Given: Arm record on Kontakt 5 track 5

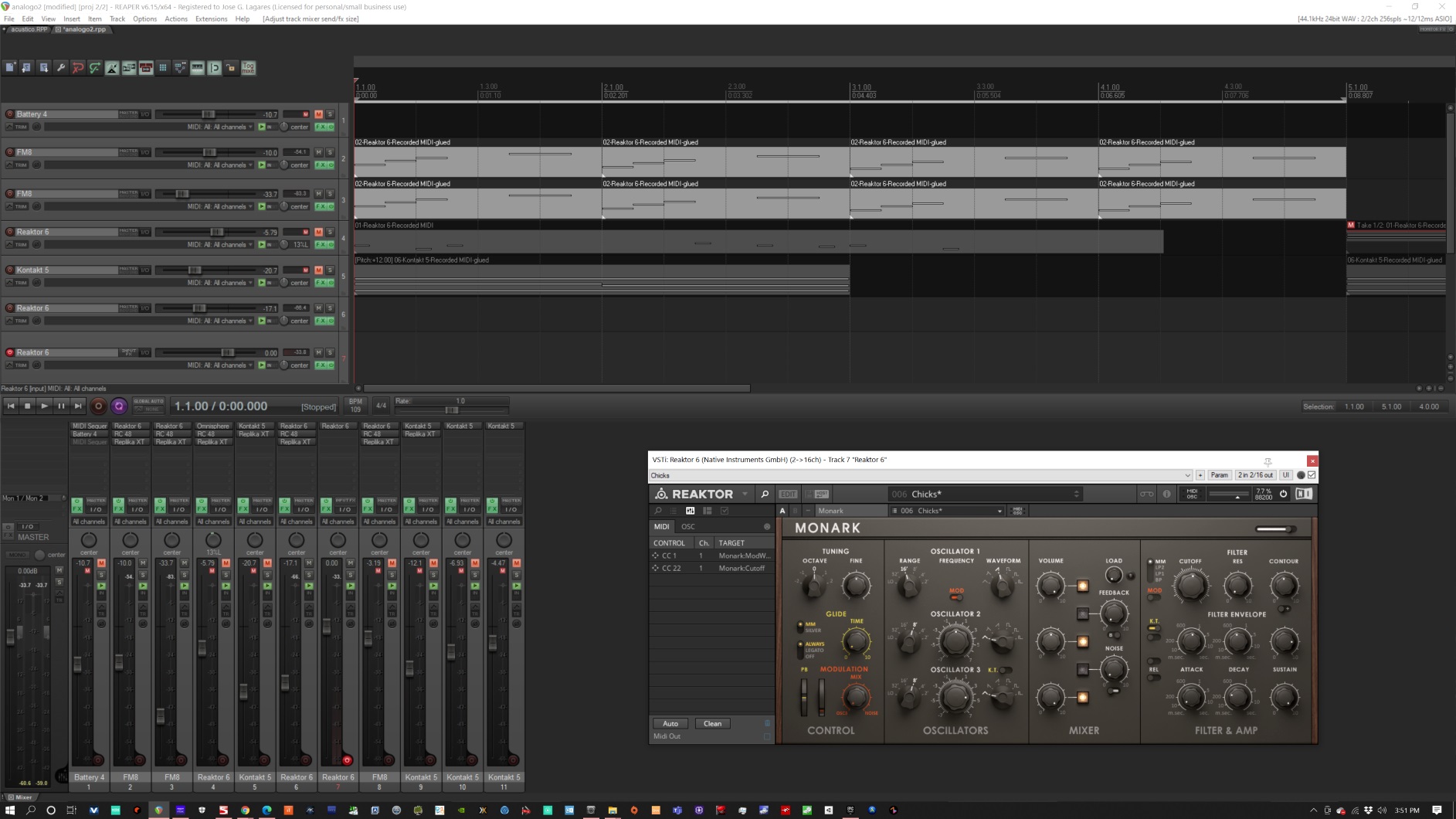Looking at the screenshot, I should pyautogui.click(x=10, y=270).
